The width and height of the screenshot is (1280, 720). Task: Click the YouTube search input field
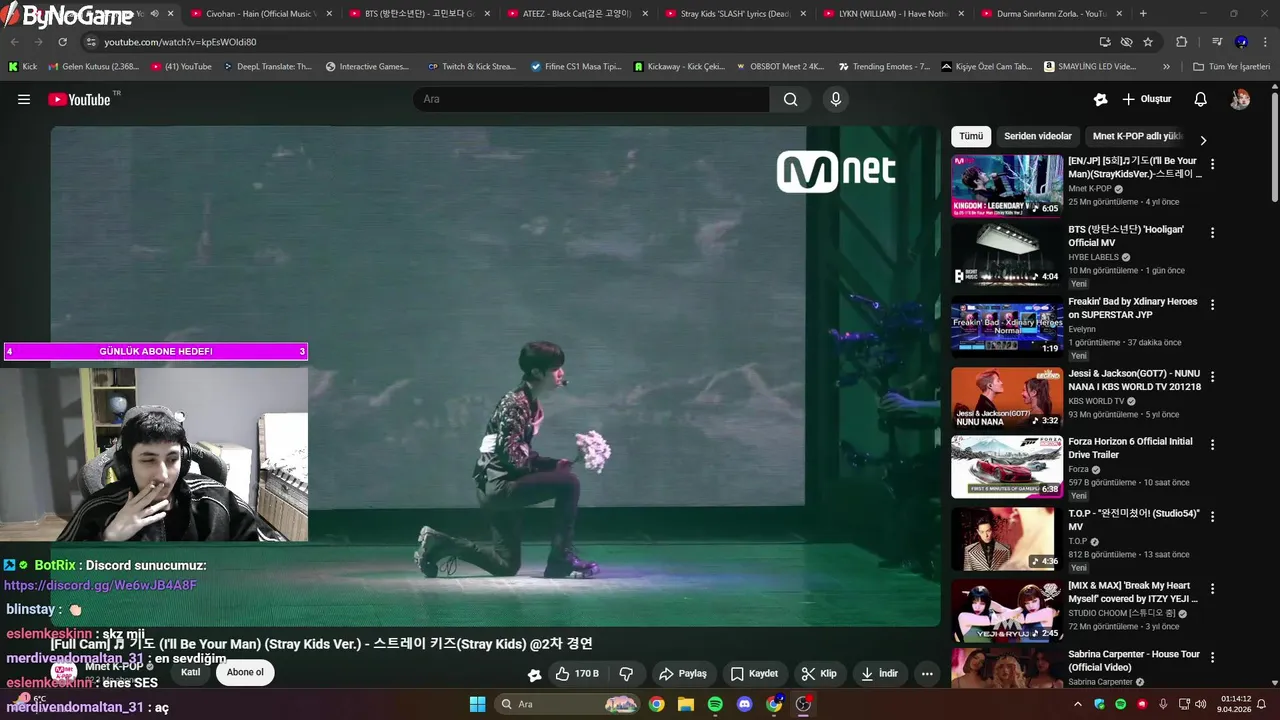[591, 99]
